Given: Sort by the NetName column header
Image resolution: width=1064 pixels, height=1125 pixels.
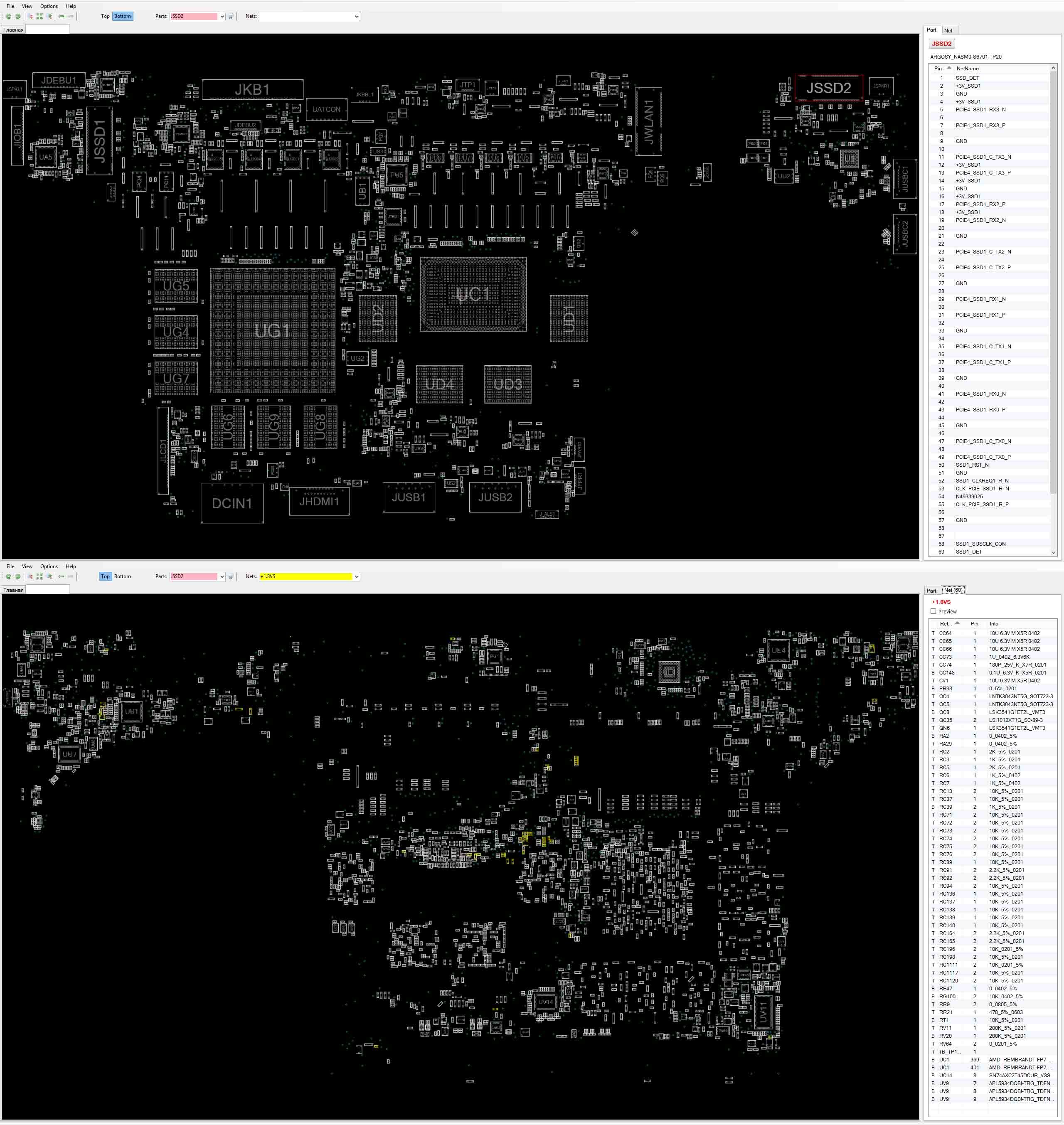Looking at the screenshot, I should click(968, 69).
